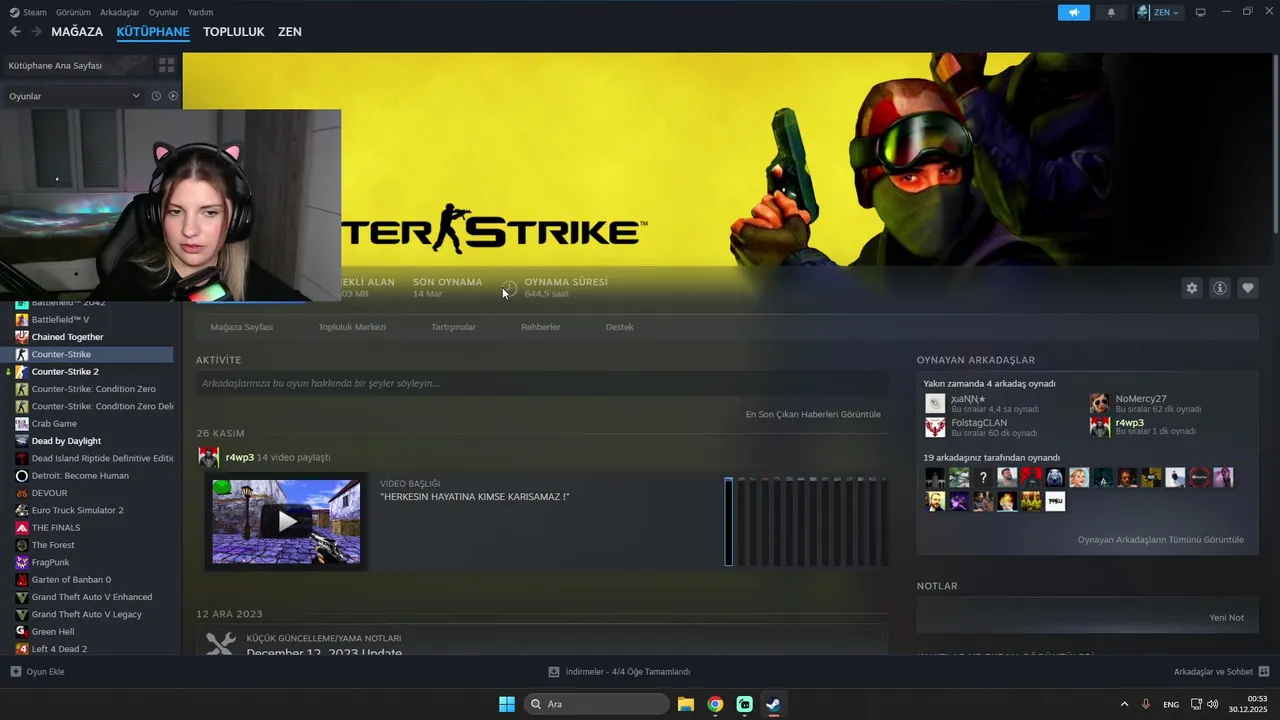This screenshot has height=720, width=1280.
Task: Click the Crab Game list icon
Action: 22,424
